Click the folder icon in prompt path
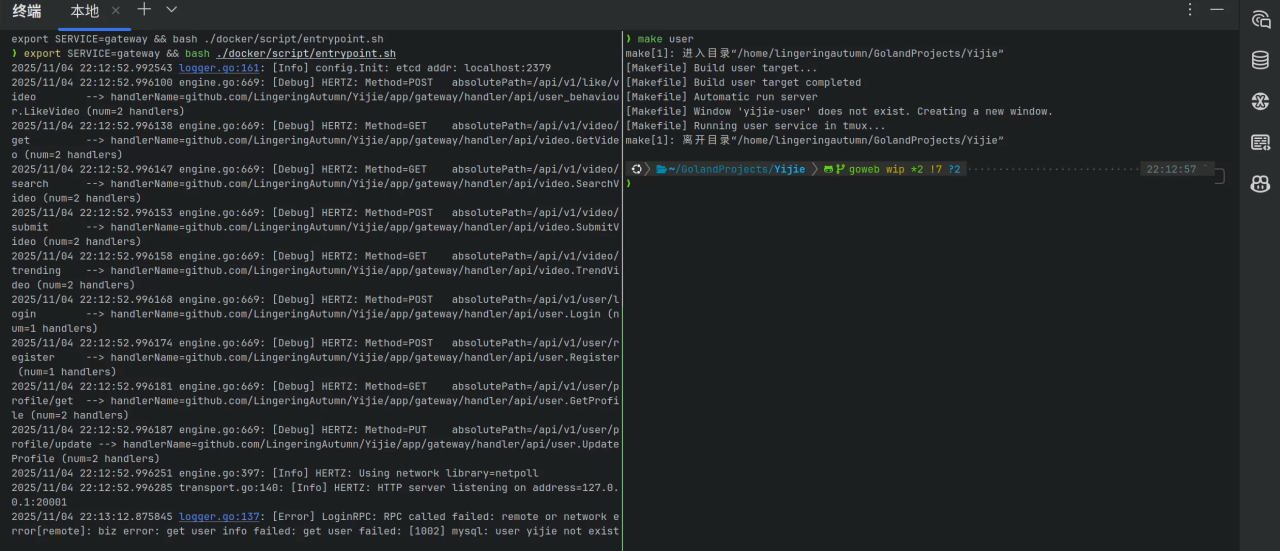The width and height of the screenshot is (1280, 551). (661, 170)
